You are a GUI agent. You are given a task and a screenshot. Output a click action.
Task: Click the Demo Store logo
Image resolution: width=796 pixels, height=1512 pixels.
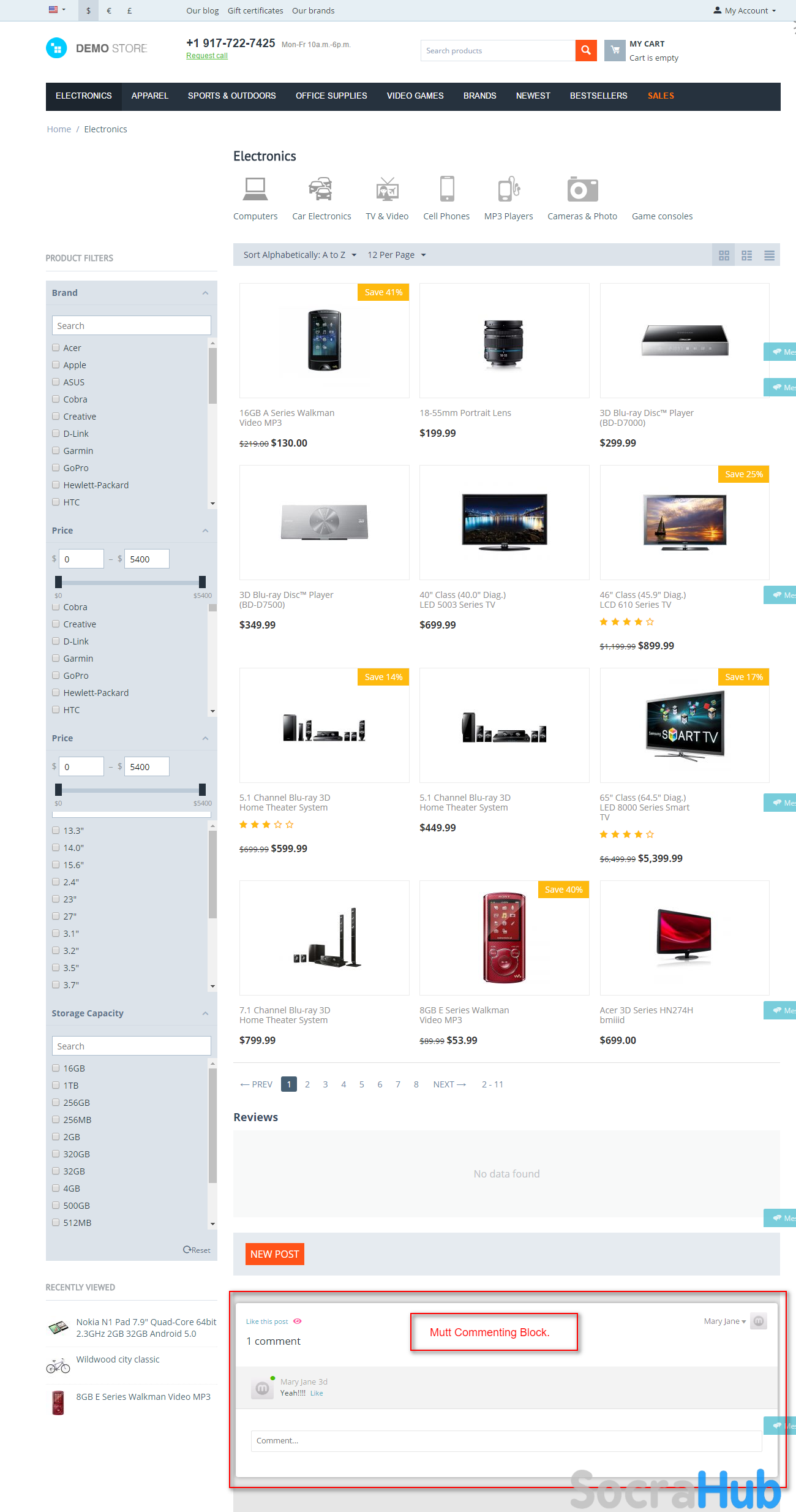[97, 48]
